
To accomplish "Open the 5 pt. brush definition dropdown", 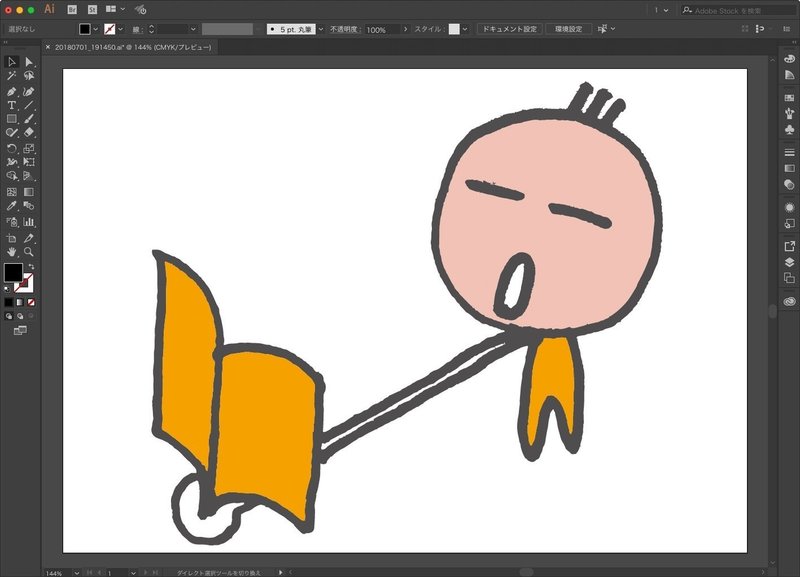I will click(321, 29).
